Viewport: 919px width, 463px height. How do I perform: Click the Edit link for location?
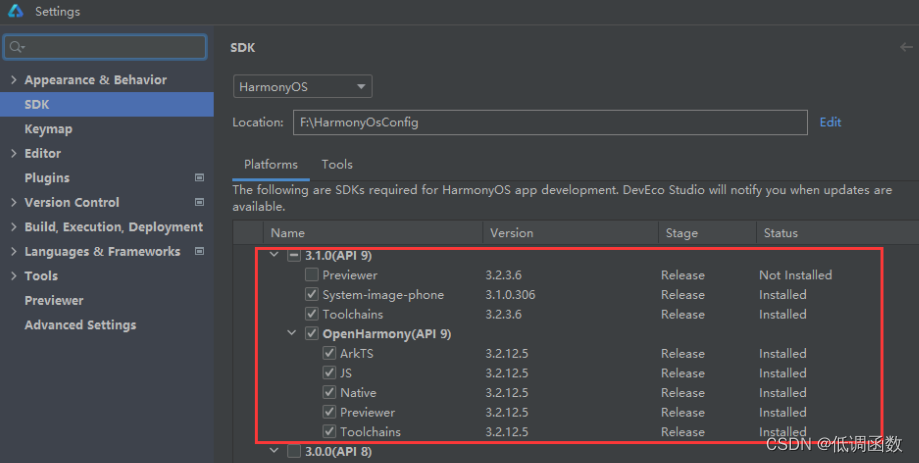[830, 122]
